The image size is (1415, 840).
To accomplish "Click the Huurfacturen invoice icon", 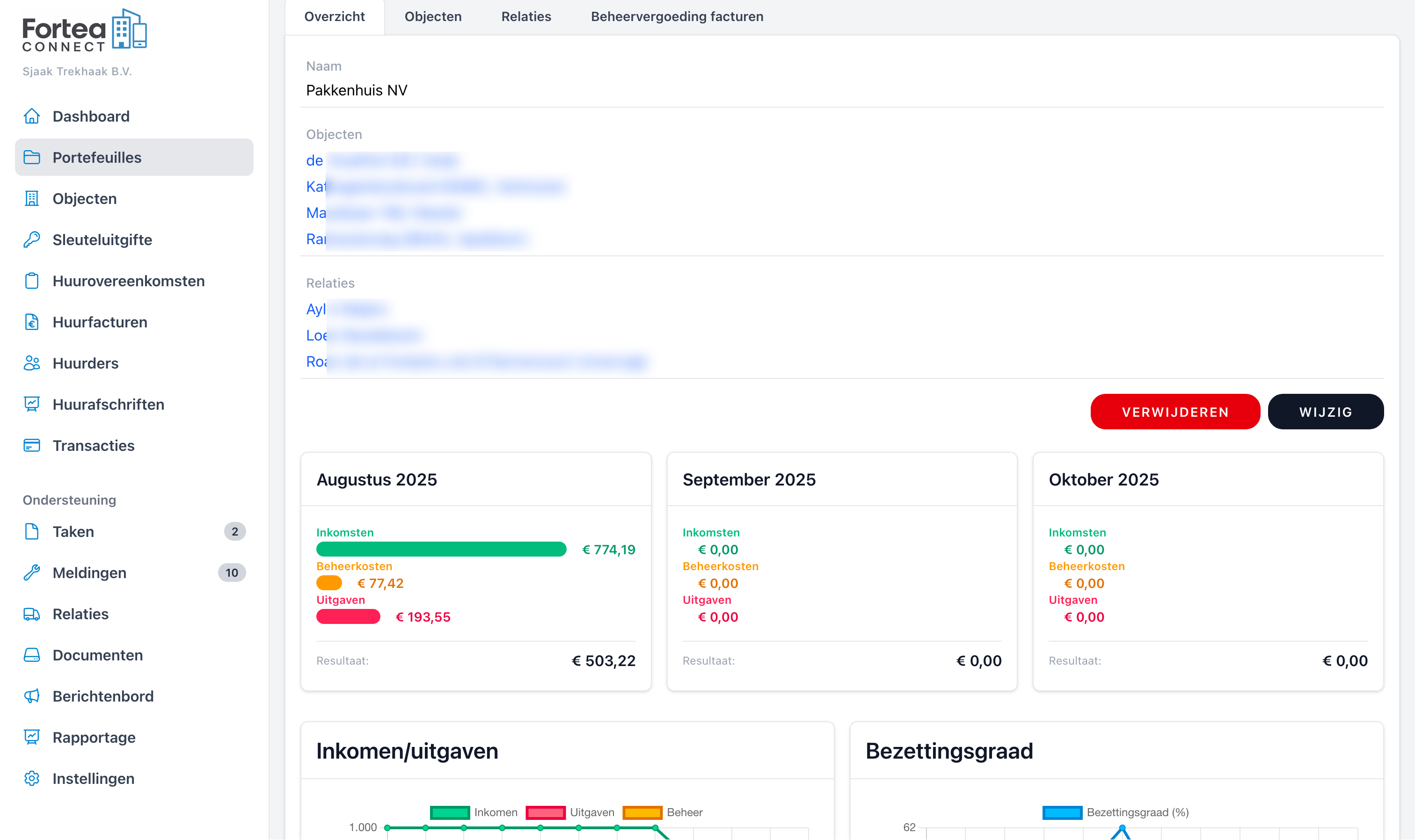I will click(32, 322).
